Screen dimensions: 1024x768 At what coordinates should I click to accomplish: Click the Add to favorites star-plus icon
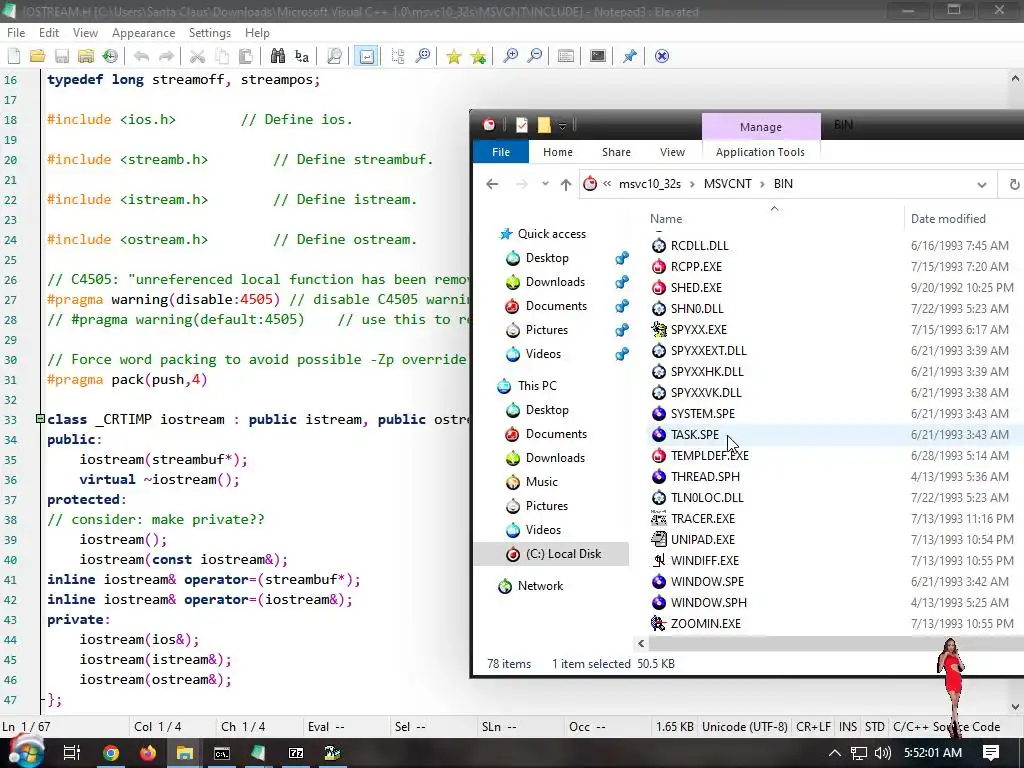(478, 56)
